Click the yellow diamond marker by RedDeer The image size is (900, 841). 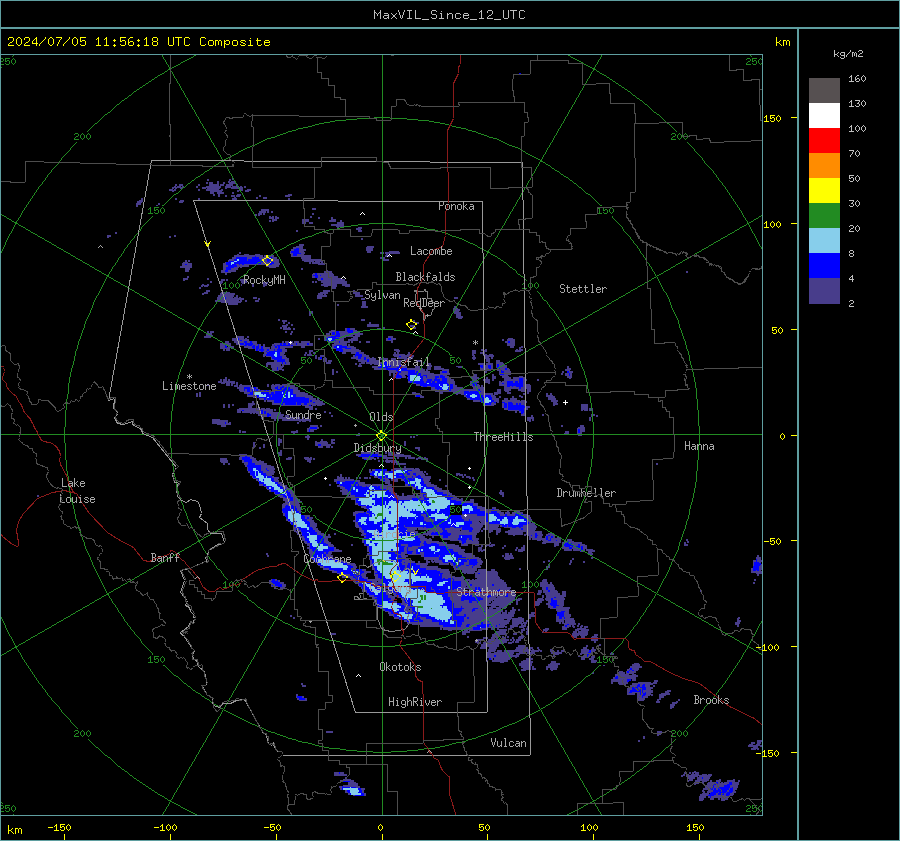(412, 325)
